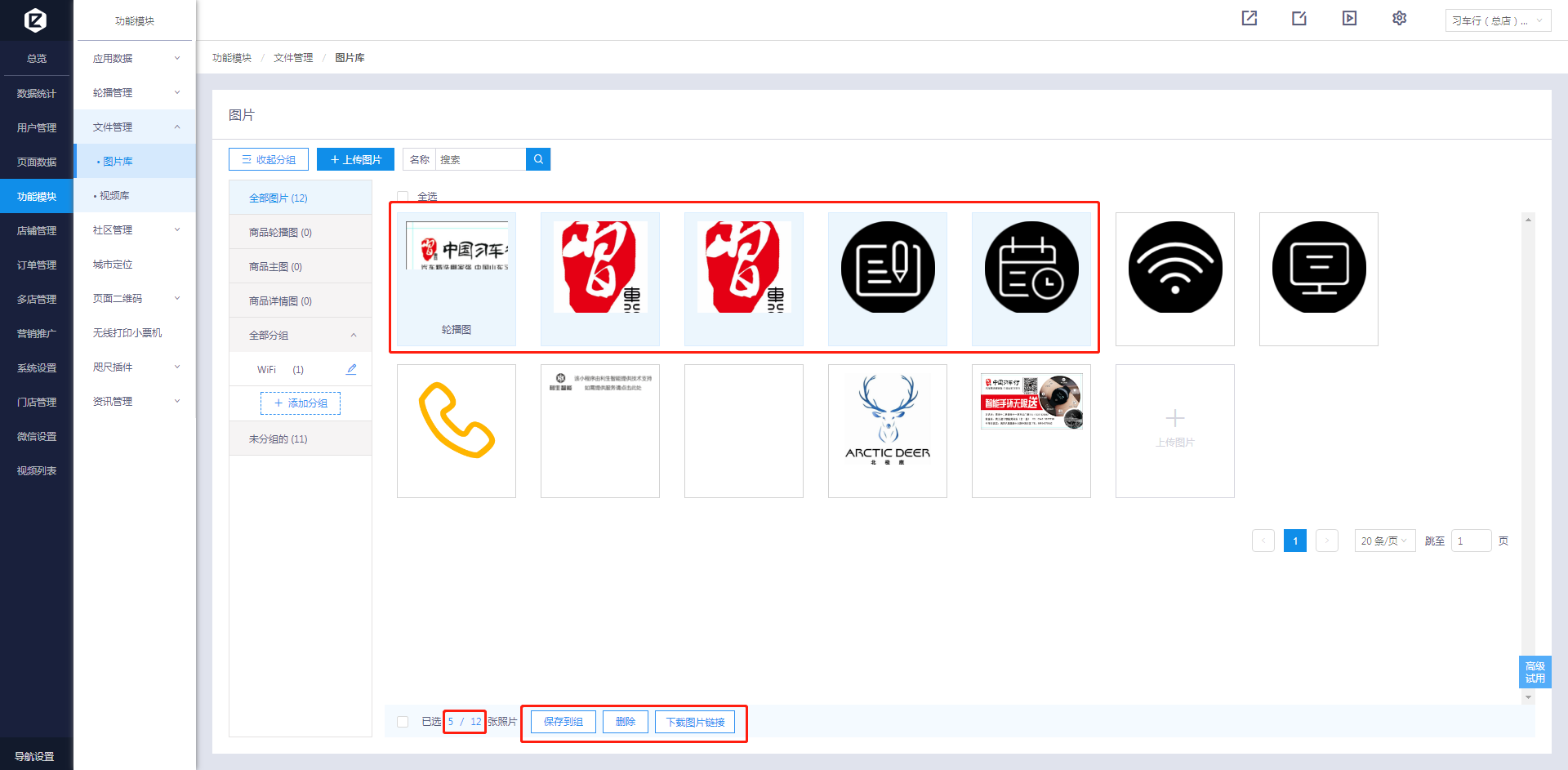1568x770 pixels.
Task: Open the store selector dropdown 习车行
Action: point(1497,21)
